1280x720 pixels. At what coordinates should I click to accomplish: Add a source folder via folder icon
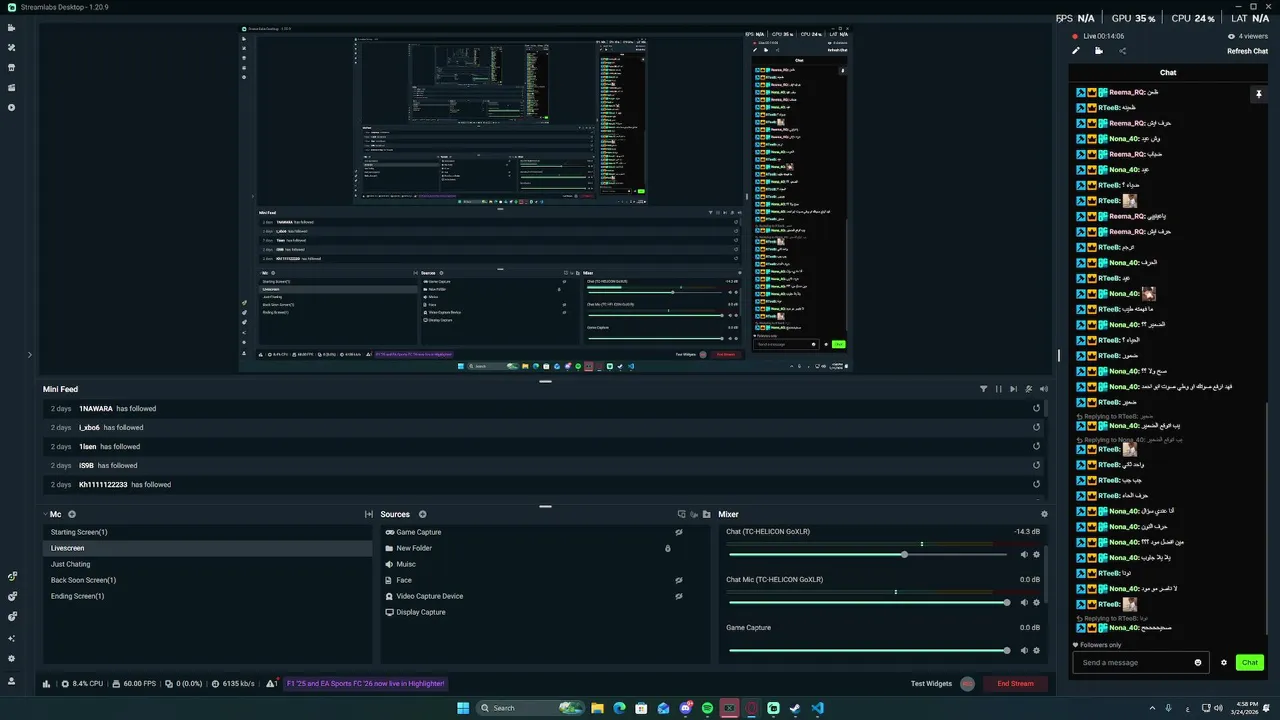(706, 514)
